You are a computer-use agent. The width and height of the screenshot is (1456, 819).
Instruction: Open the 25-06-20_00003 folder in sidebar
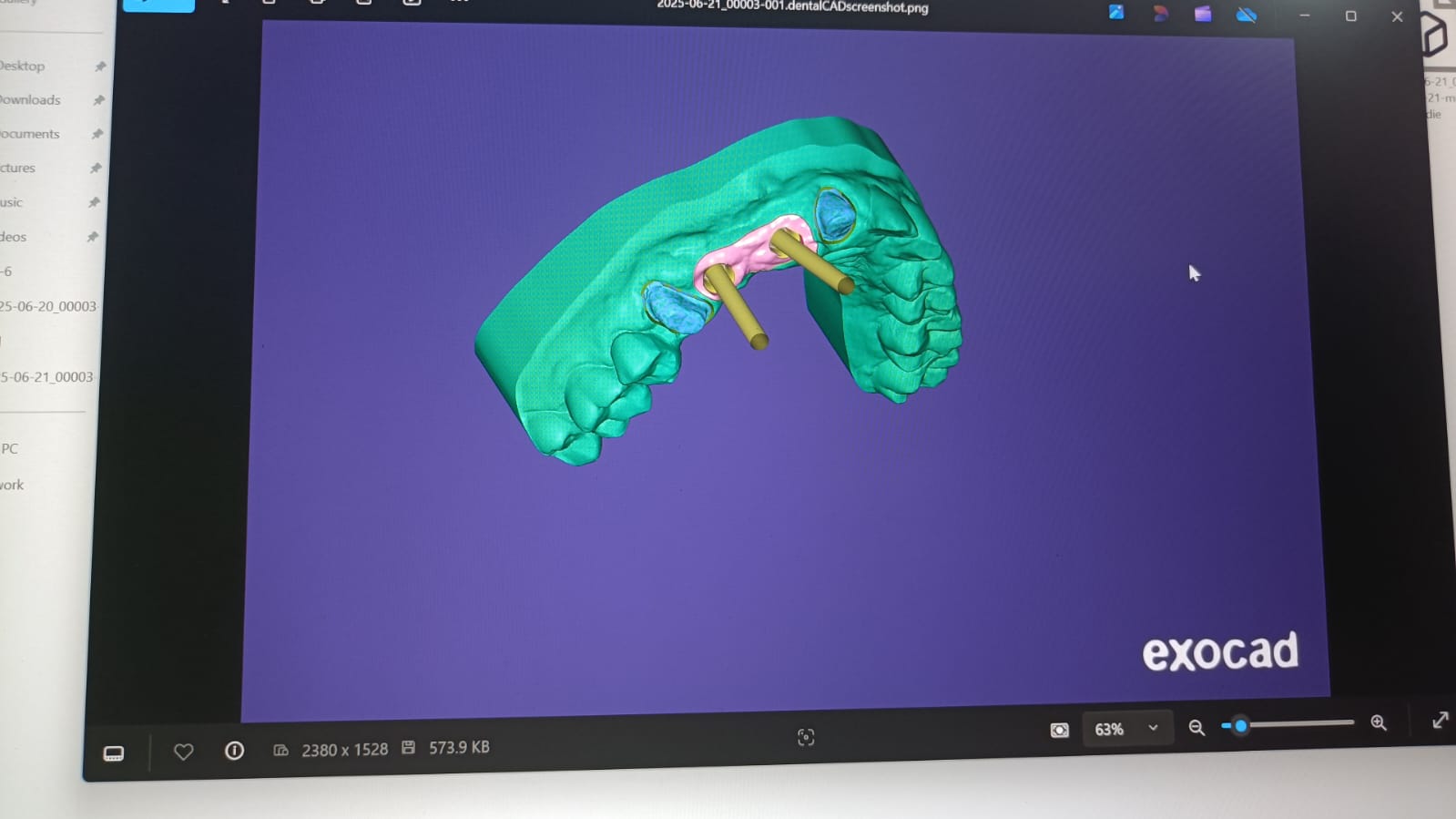pyautogui.click(x=48, y=306)
